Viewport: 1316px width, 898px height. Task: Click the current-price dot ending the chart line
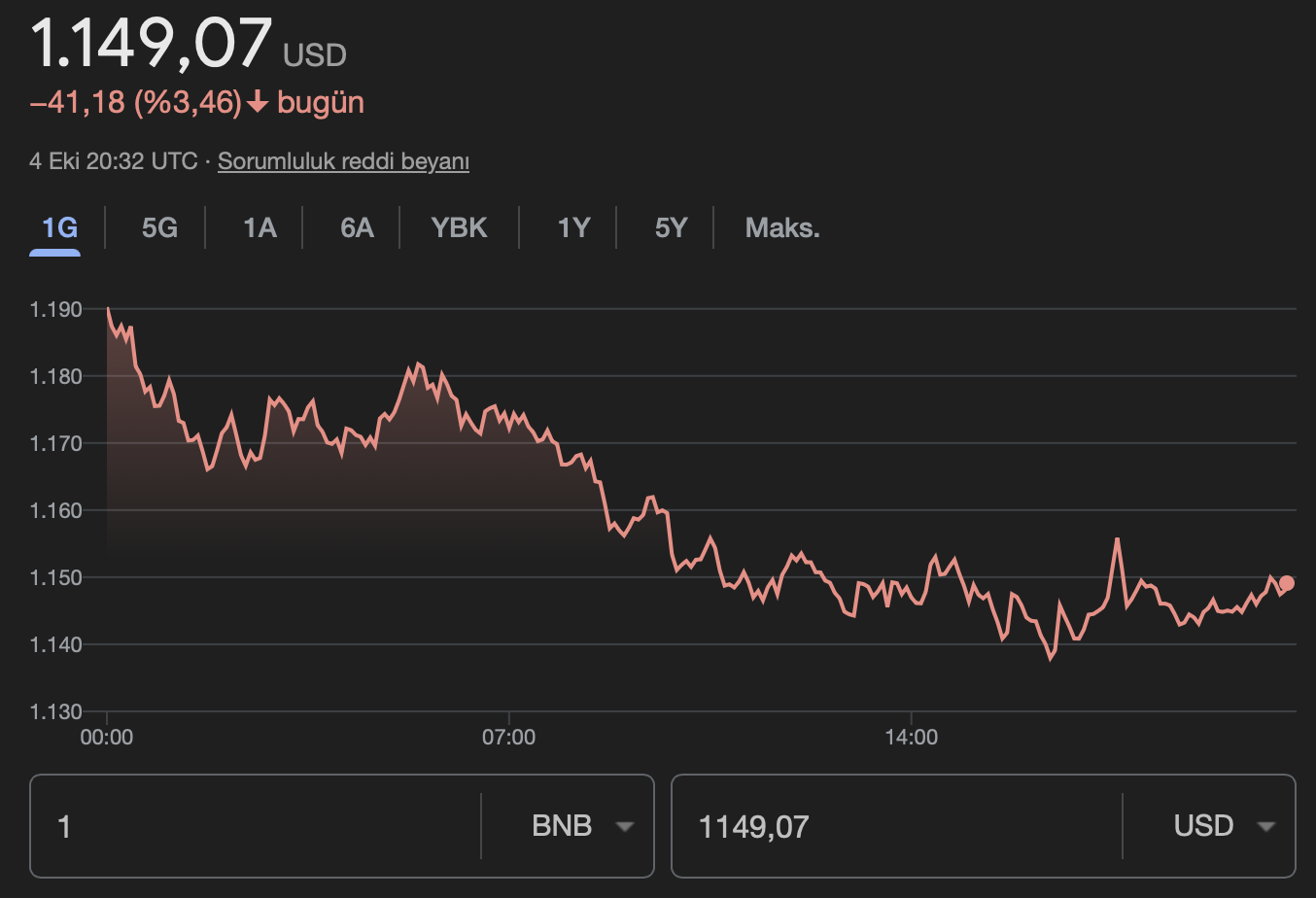[1287, 583]
